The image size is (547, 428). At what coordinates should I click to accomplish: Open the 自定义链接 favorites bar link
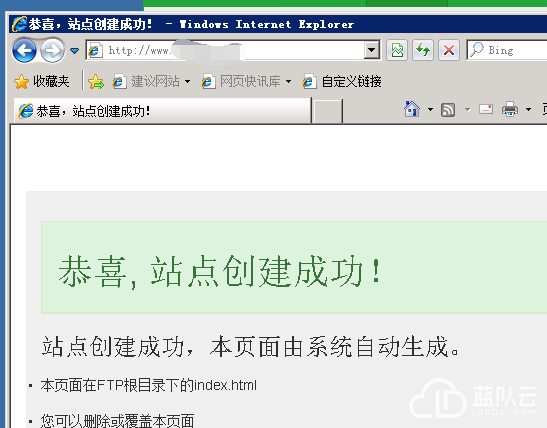(342, 82)
